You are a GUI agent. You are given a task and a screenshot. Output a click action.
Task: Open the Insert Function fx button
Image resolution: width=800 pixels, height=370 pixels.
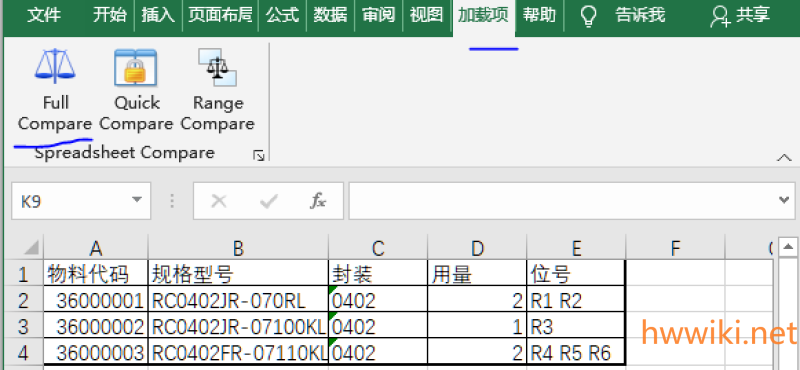[x=317, y=201]
